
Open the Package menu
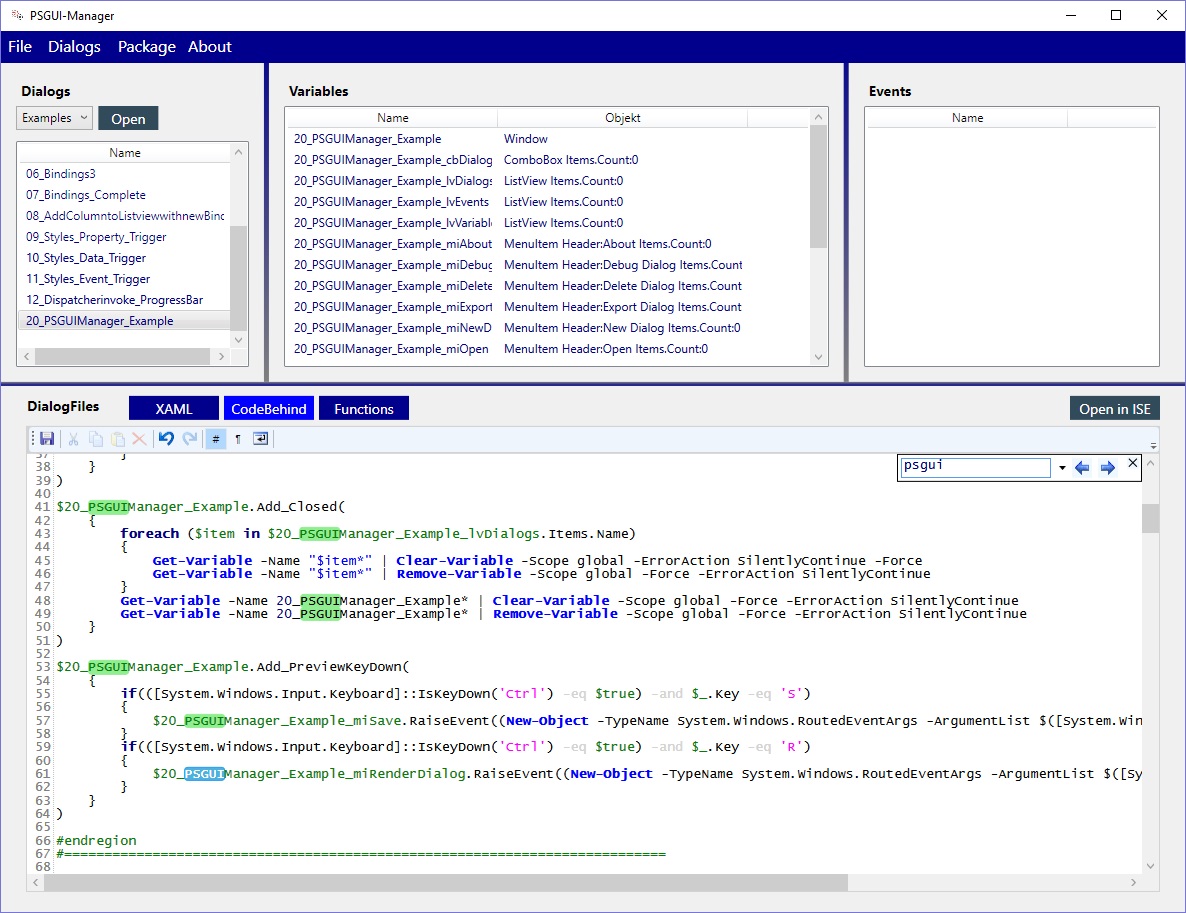tap(147, 47)
